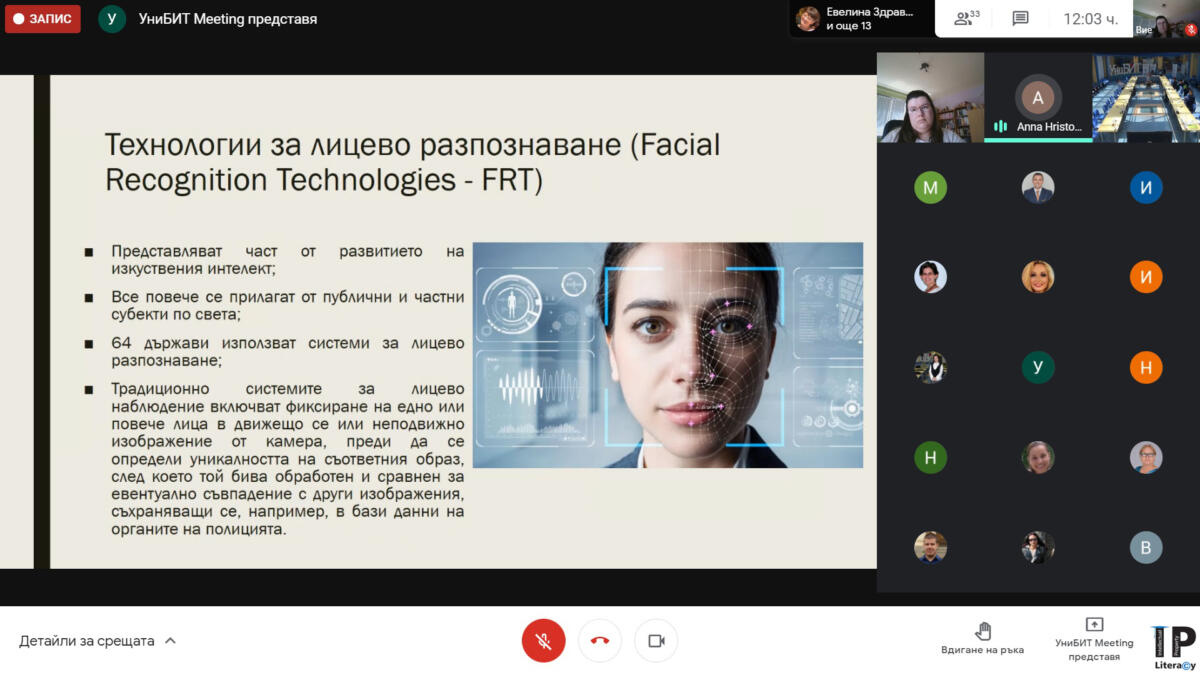Click the blue И participant avatar
The width and height of the screenshot is (1200, 675).
tap(1146, 187)
